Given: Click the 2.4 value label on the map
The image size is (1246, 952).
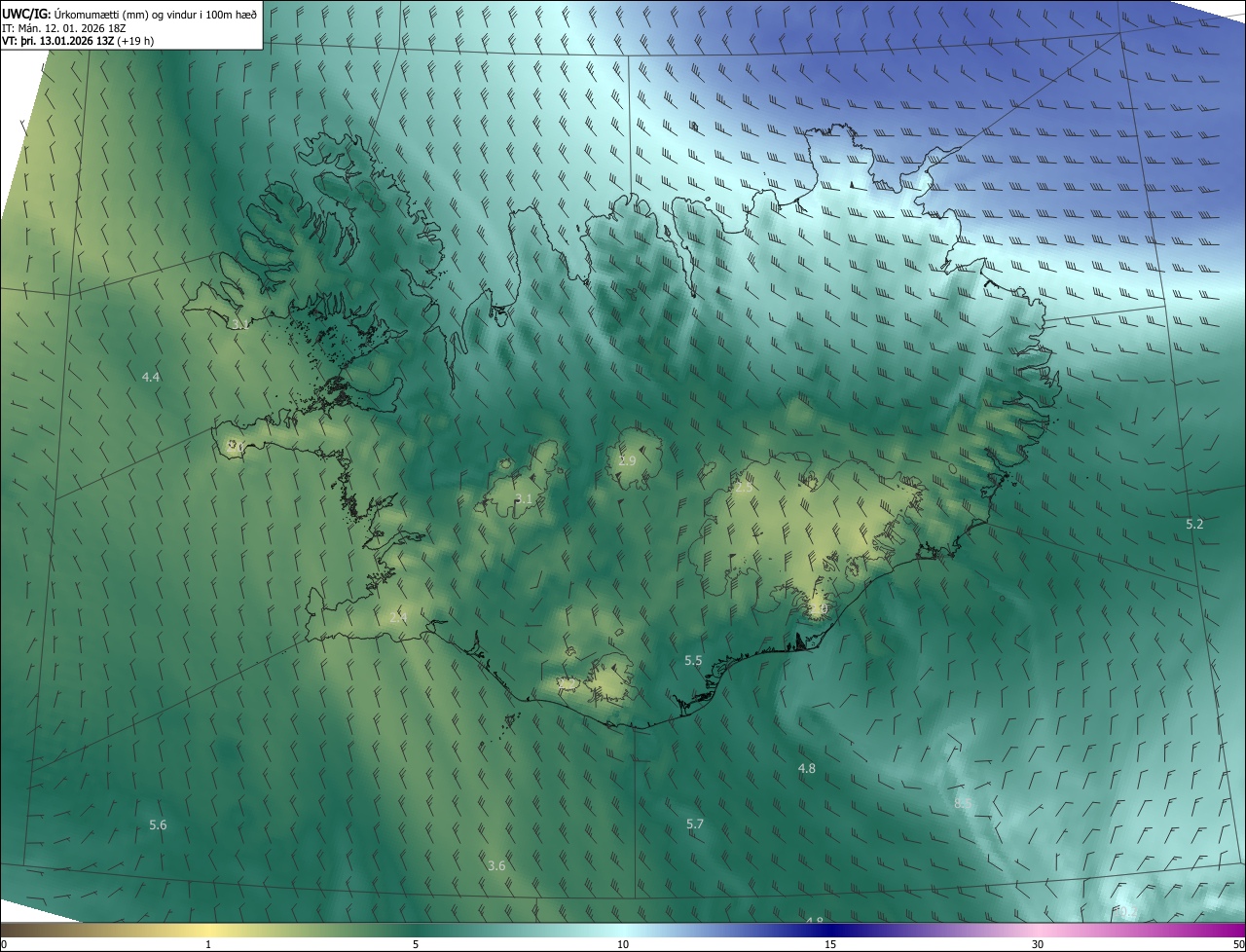Looking at the screenshot, I should [398, 617].
